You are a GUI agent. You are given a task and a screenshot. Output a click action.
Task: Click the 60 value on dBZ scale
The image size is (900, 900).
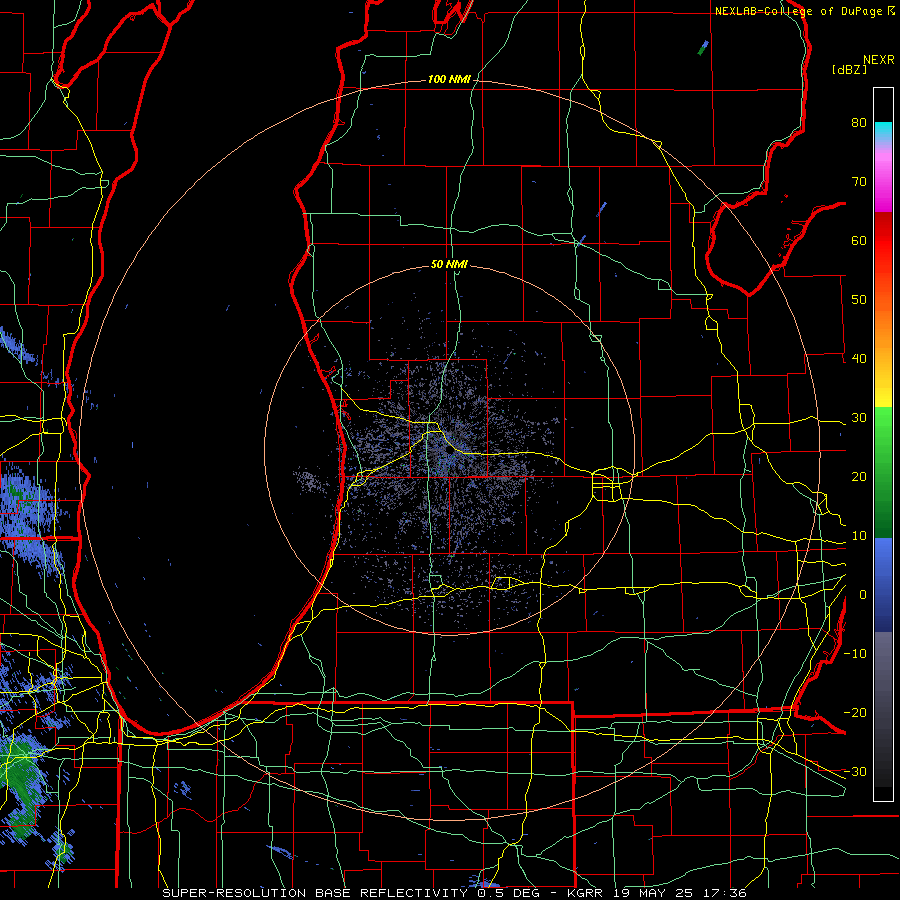pos(859,240)
